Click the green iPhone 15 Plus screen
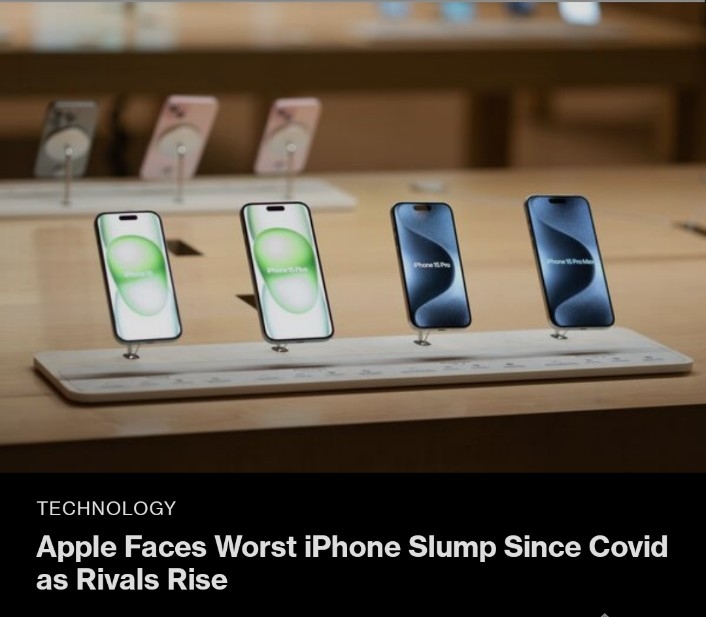This screenshot has height=617, width=706. point(287,271)
